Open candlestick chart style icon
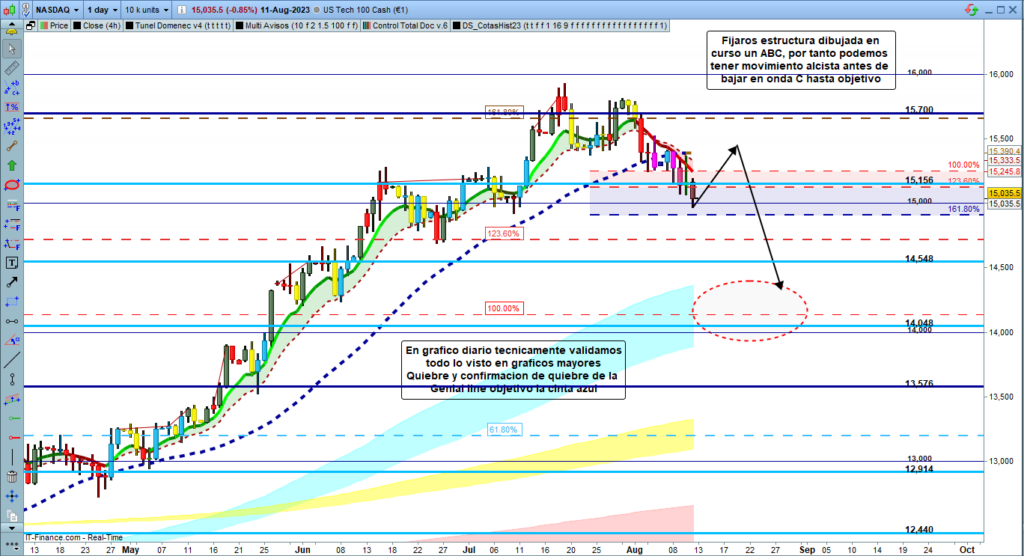 tap(9, 7)
